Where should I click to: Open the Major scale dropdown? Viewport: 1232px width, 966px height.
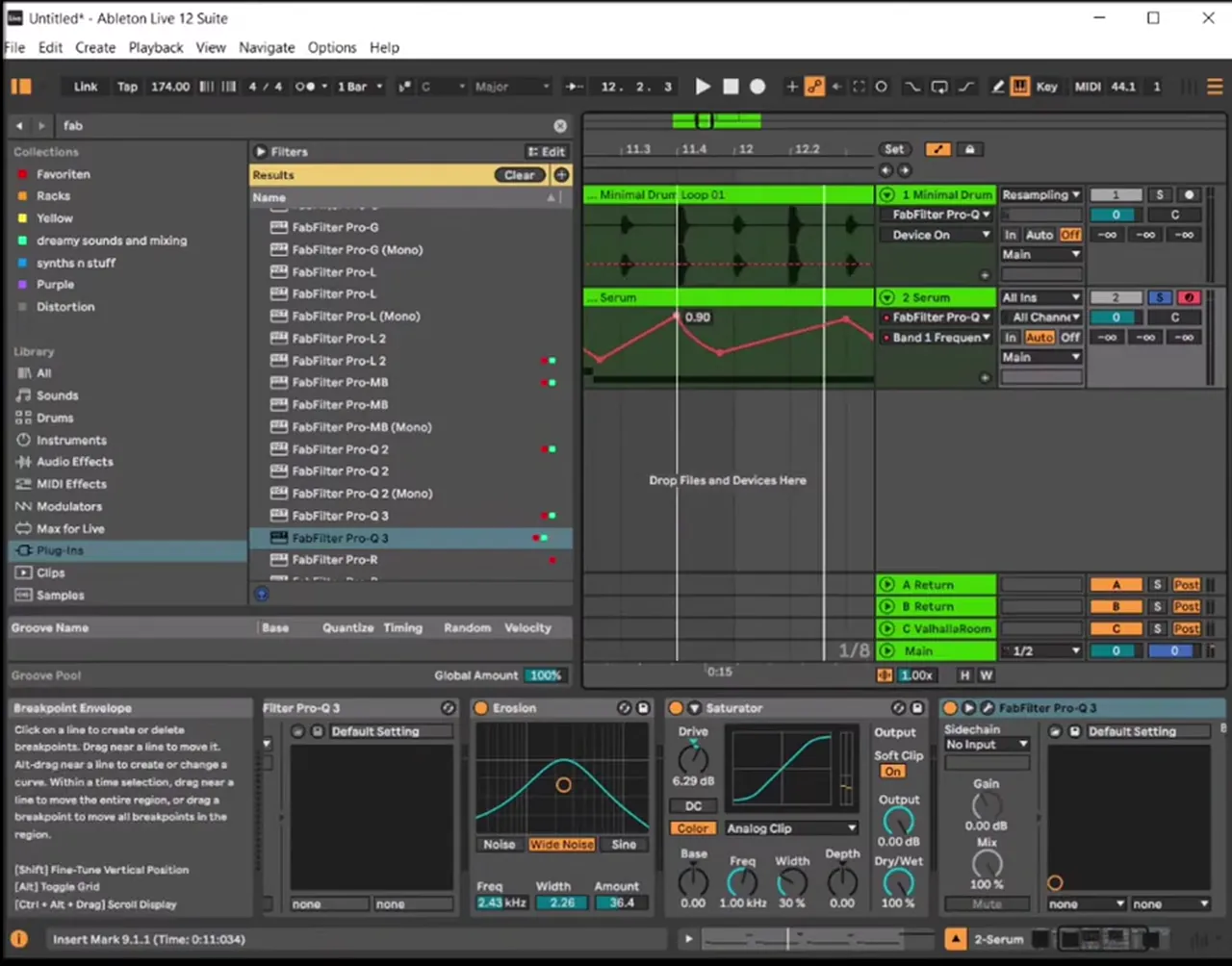coord(511,87)
